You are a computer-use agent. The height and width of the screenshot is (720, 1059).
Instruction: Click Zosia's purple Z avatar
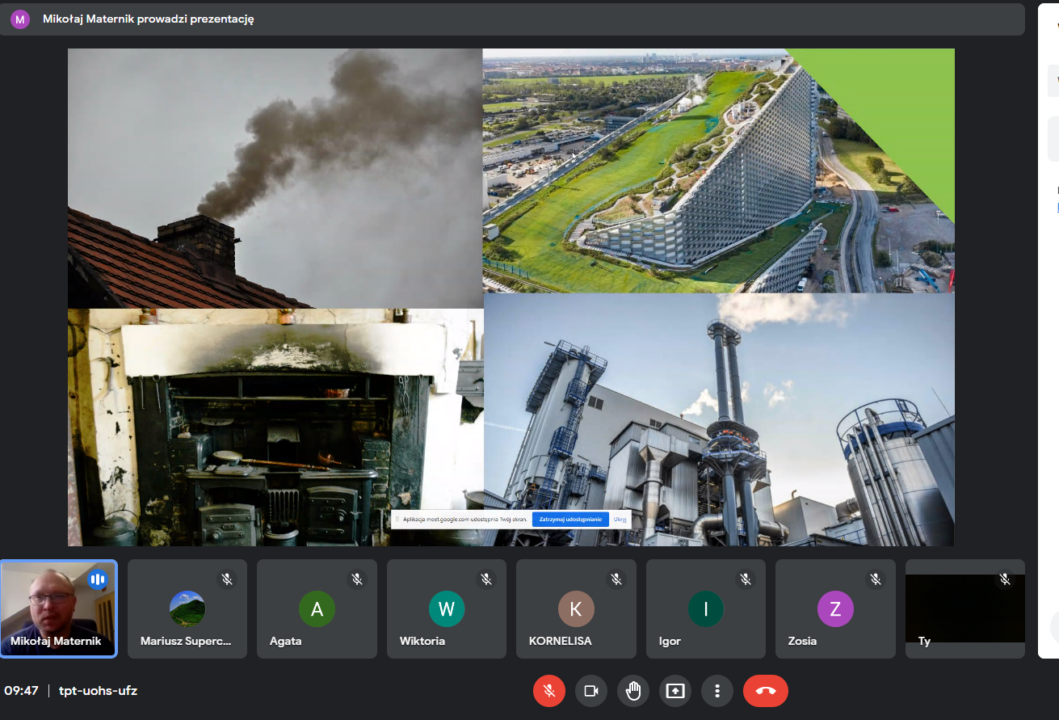(835, 609)
